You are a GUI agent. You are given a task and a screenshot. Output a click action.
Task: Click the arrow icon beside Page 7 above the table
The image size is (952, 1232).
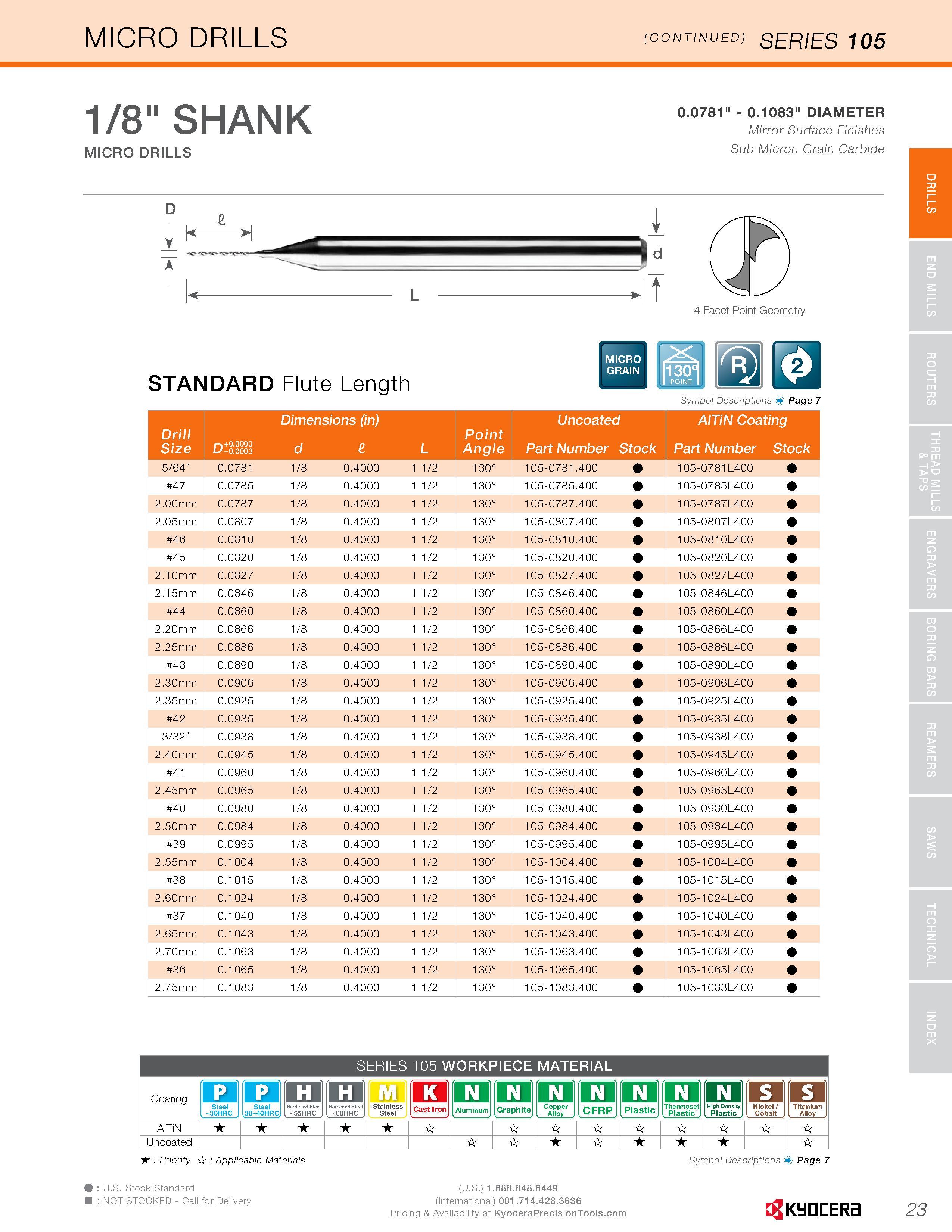[780, 401]
